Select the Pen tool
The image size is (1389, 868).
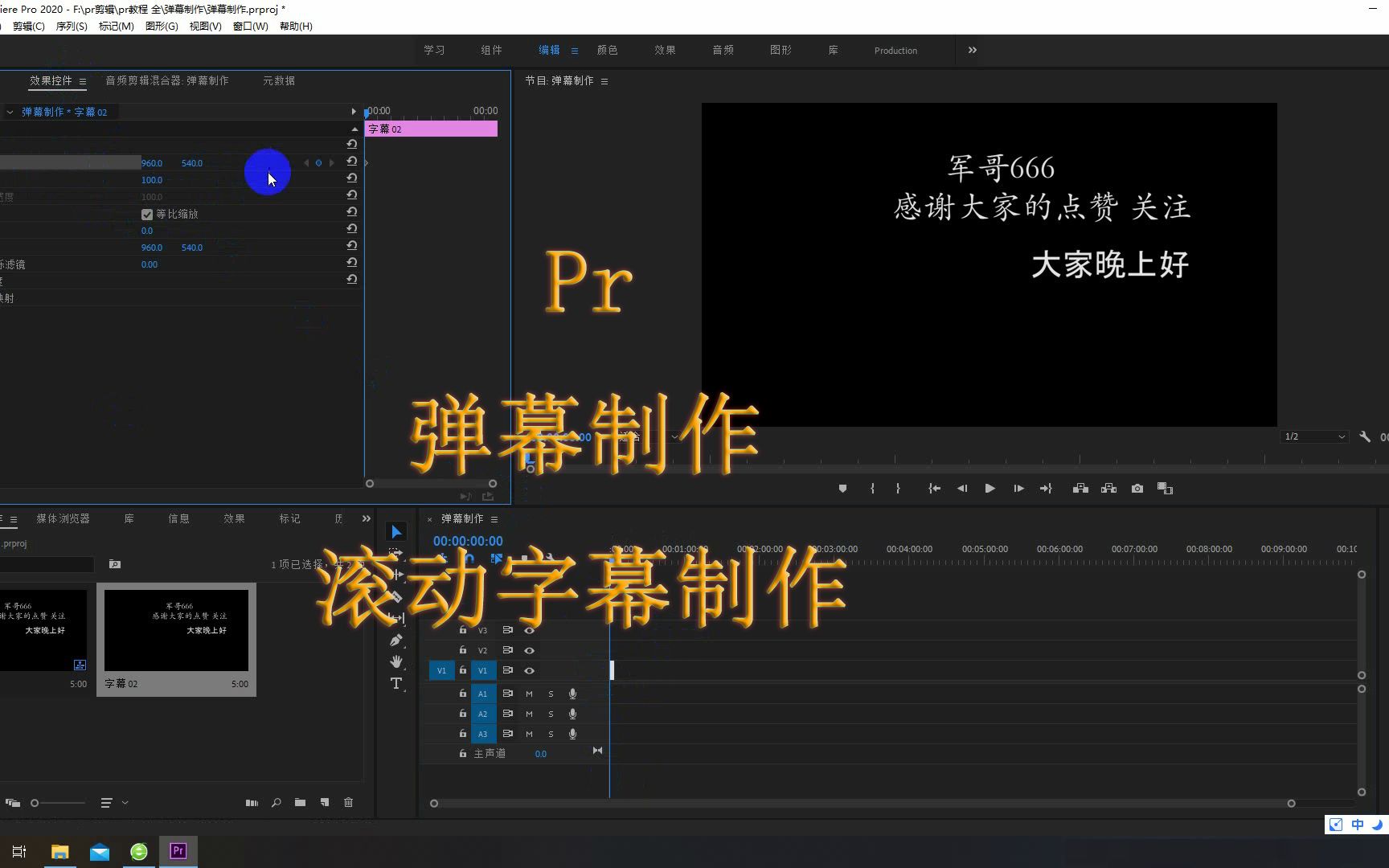(396, 641)
